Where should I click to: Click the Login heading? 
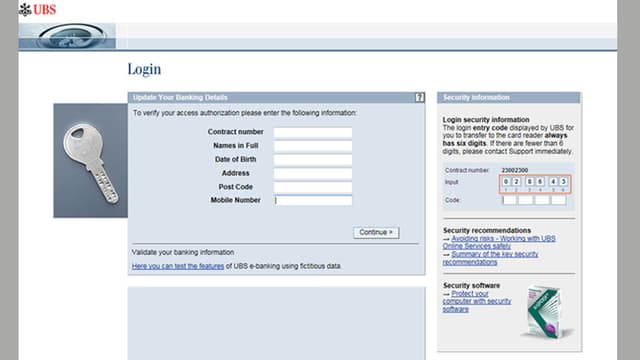(144, 69)
